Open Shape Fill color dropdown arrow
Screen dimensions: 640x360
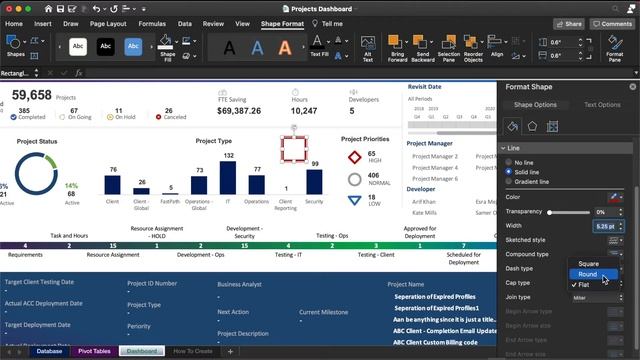pos(177,42)
